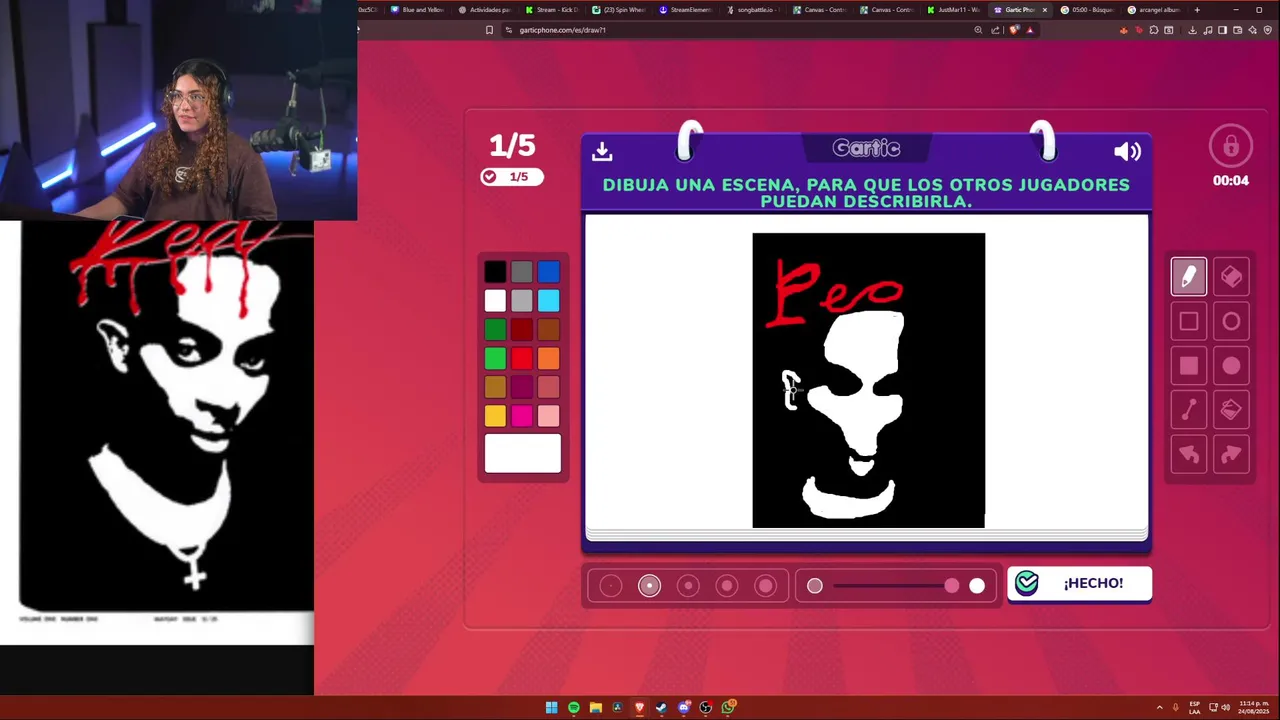Open Steam from the taskbar
Viewport: 1280px width, 720px height.
tap(661, 708)
